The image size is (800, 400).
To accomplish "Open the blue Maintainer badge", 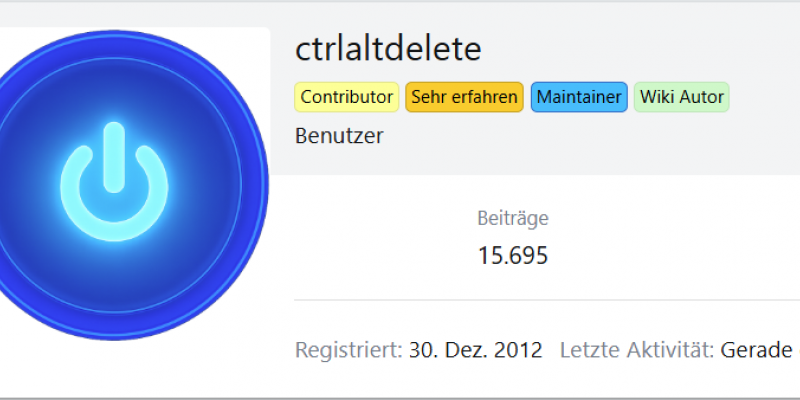I will click(579, 97).
